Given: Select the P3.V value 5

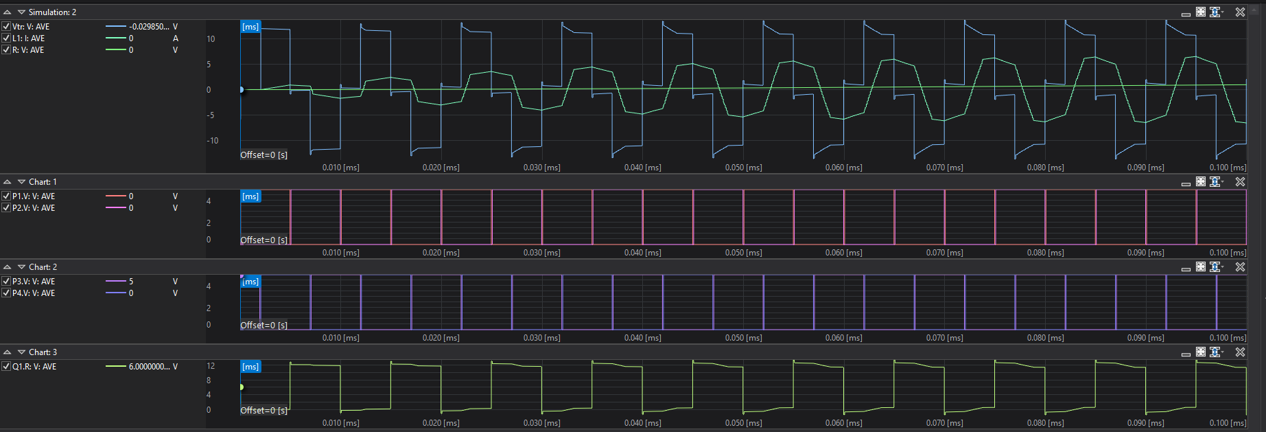Looking at the screenshot, I should [131, 282].
